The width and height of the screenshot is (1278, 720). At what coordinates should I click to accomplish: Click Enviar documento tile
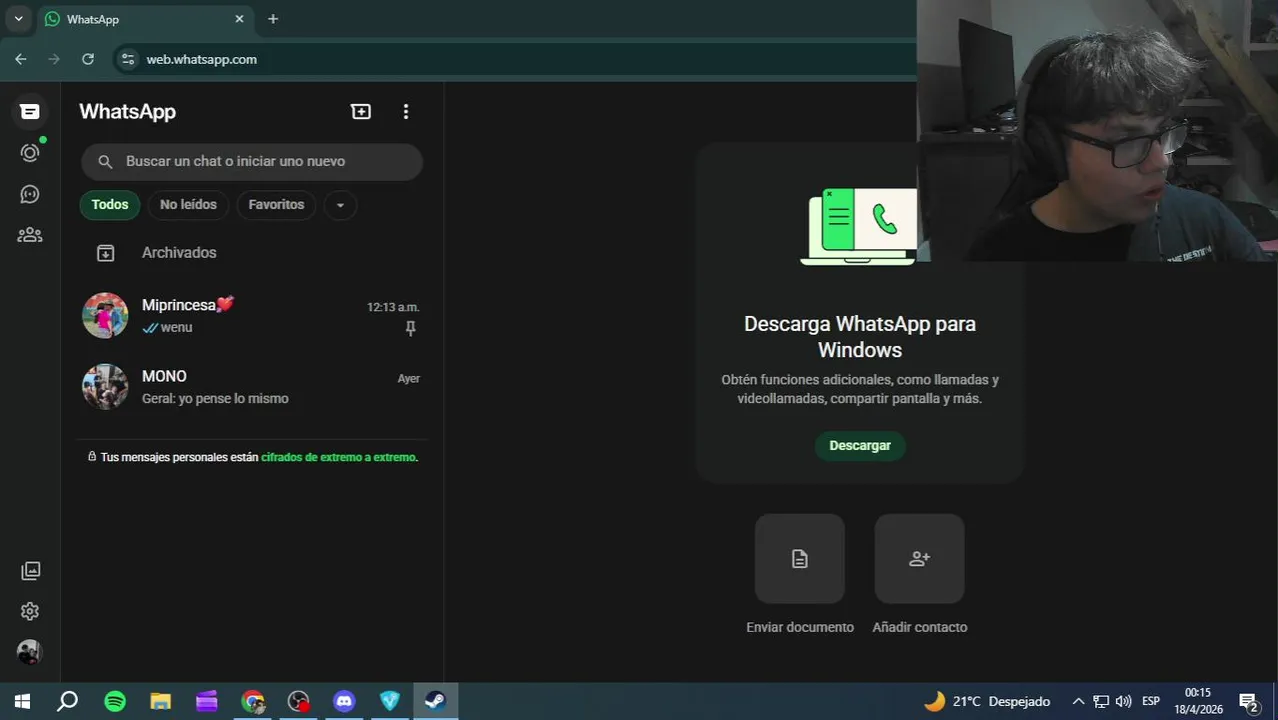click(800, 559)
